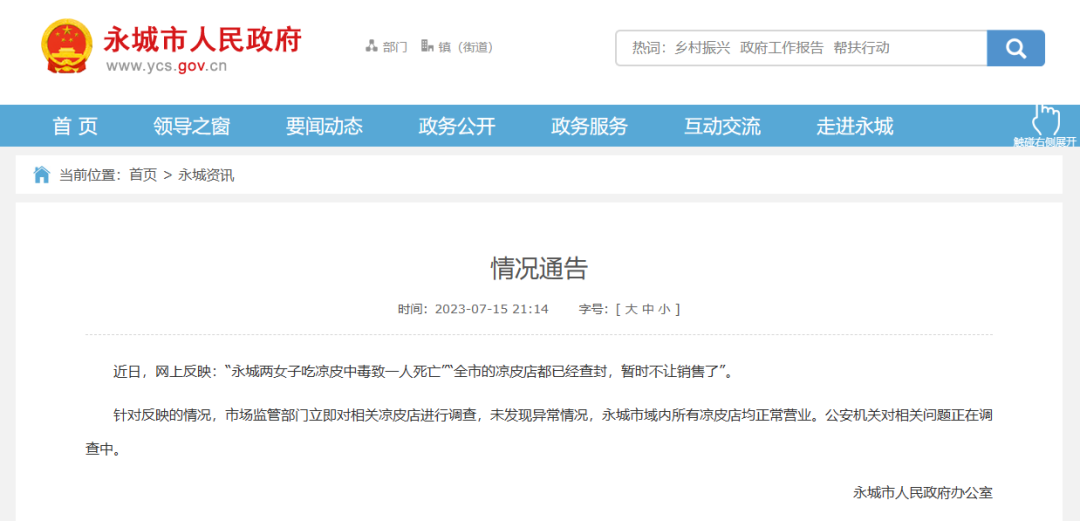
Task: Click the 帮扶行动 hot word
Action: 861,48
